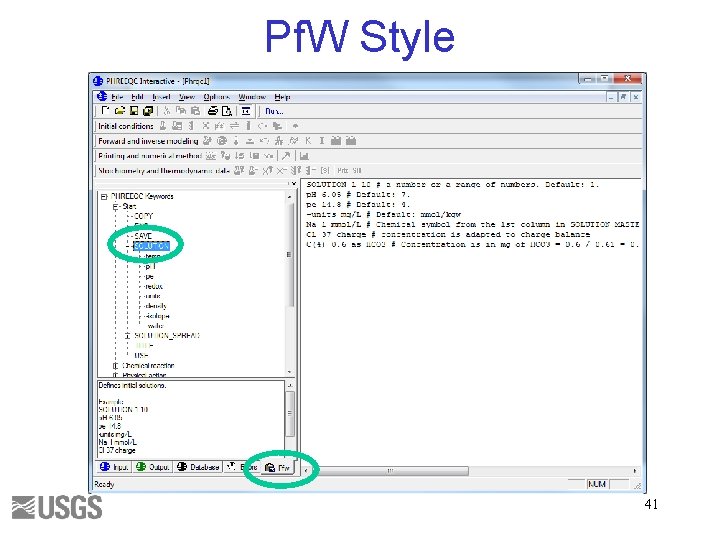Collapse the PHREEQC Keywords tree root
This screenshot has width=720, height=540.
(x=104, y=197)
